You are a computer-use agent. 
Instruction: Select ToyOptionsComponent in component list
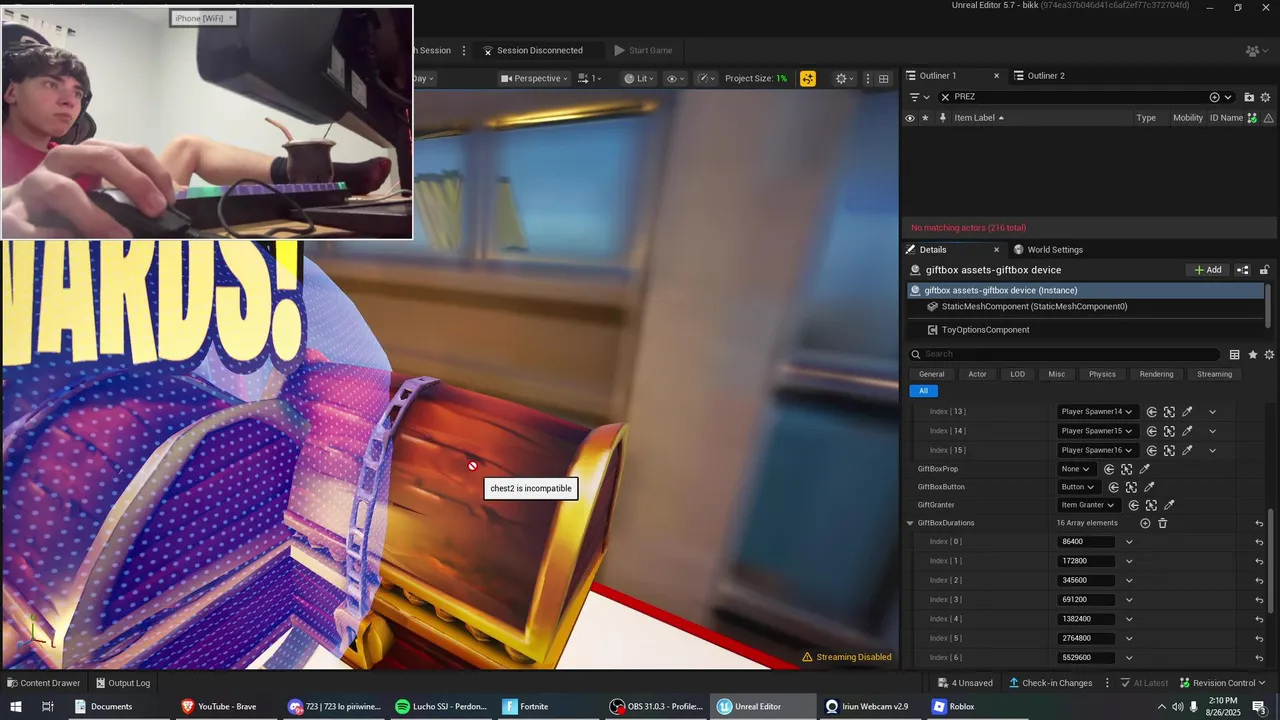click(x=985, y=330)
